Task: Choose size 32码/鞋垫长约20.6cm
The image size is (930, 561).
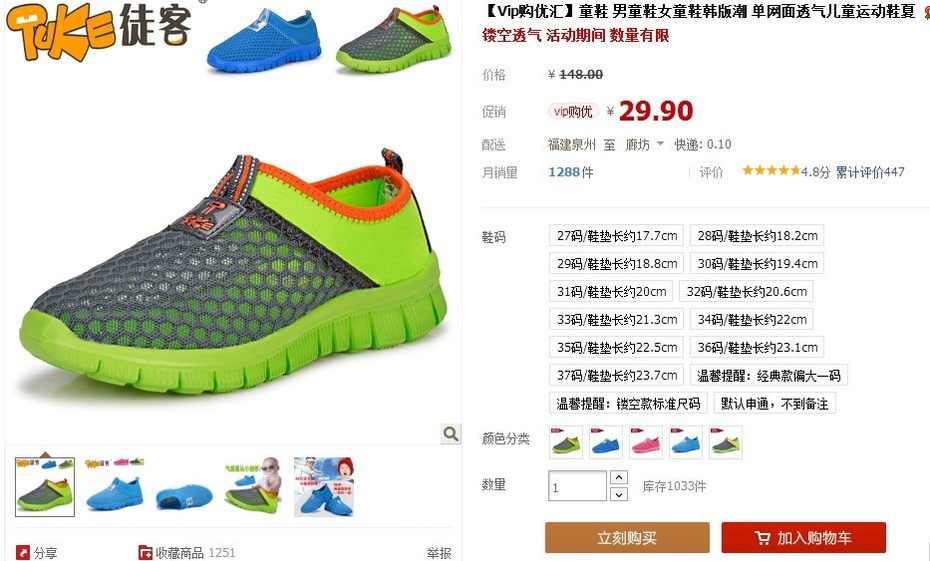Action: coord(746,291)
